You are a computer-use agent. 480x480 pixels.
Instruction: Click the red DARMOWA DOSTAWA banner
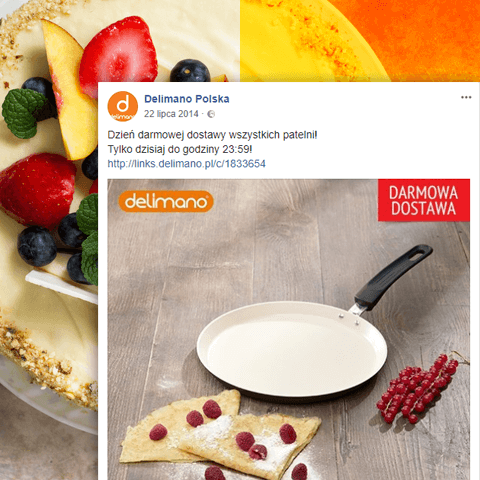pos(424,200)
